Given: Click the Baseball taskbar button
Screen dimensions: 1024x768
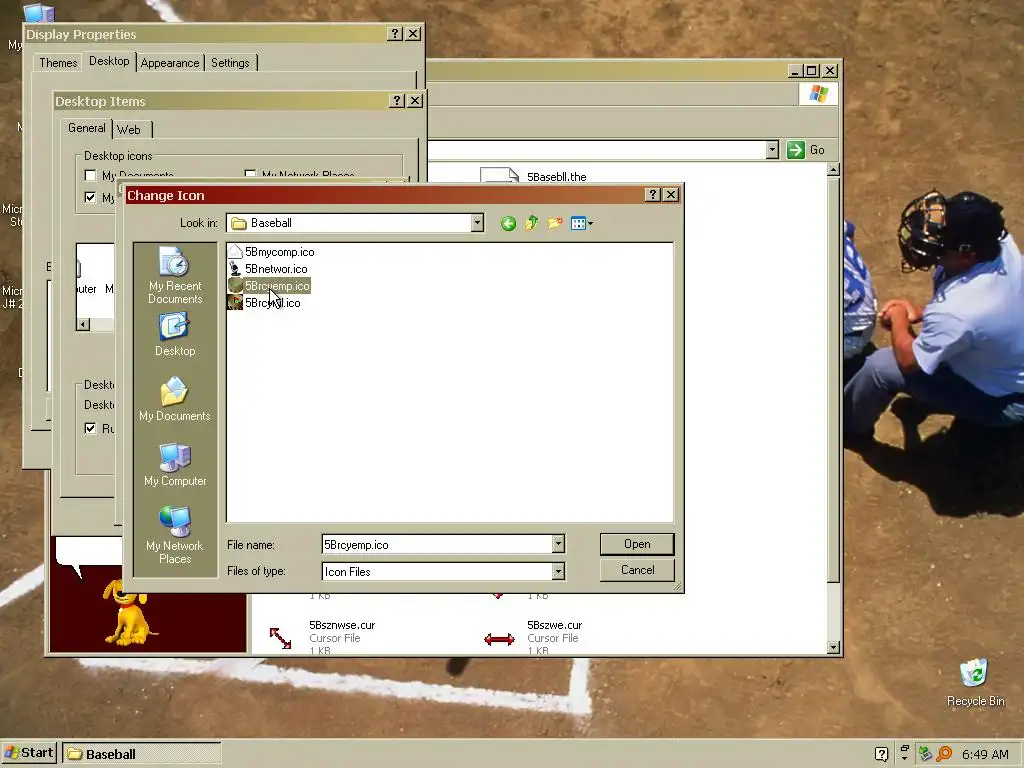Looking at the screenshot, I should 142,754.
